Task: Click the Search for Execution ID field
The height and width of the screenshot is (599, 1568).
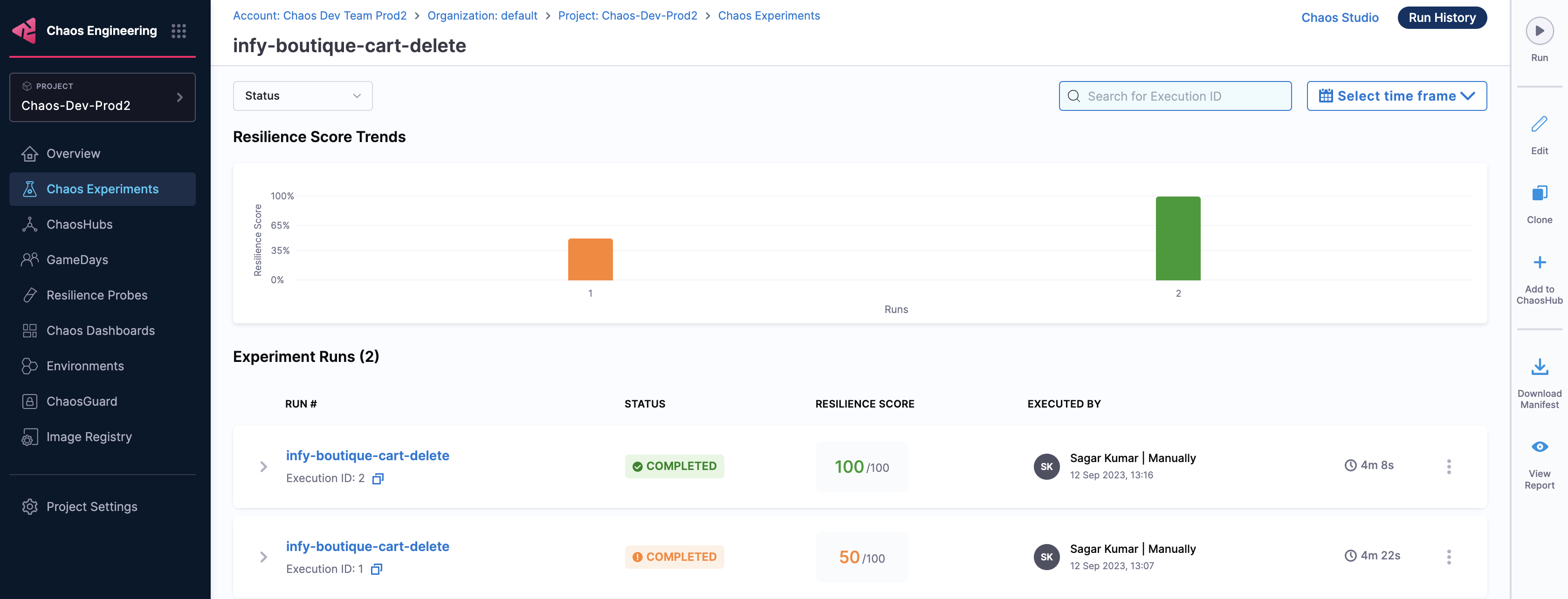Action: (1175, 96)
